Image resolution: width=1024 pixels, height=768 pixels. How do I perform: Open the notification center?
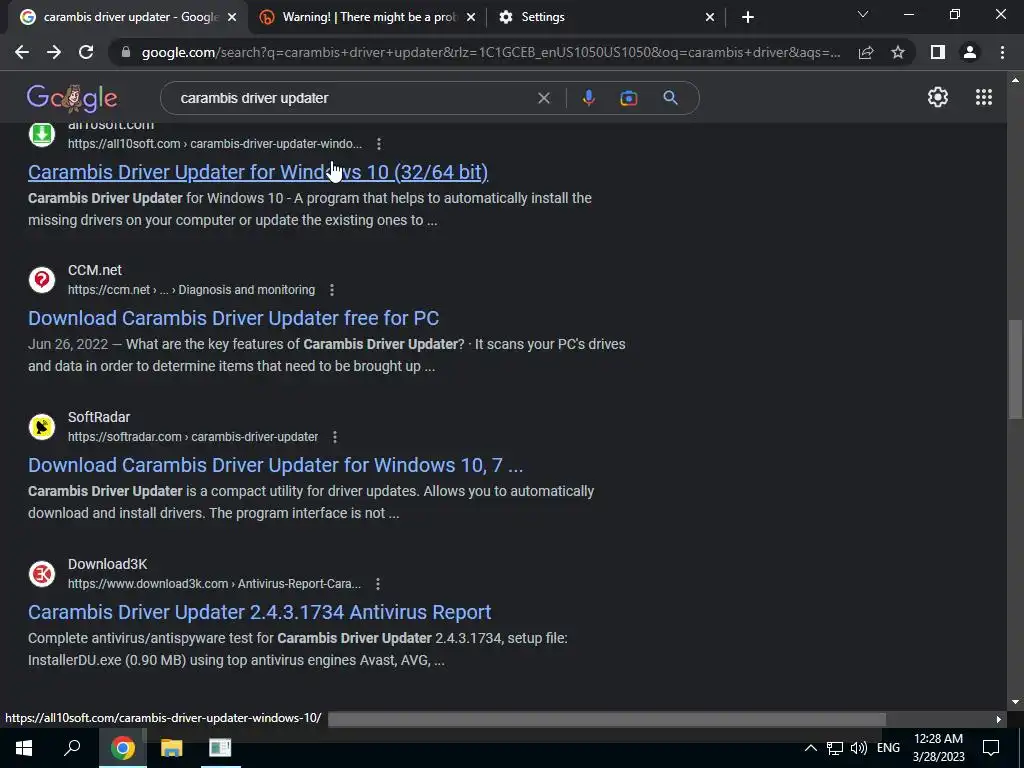(991, 748)
